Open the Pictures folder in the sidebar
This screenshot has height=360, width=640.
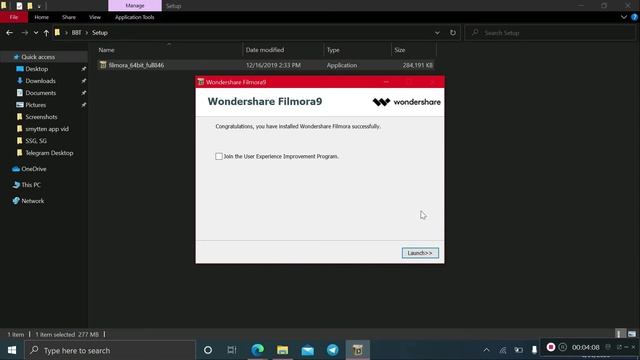coord(36,105)
